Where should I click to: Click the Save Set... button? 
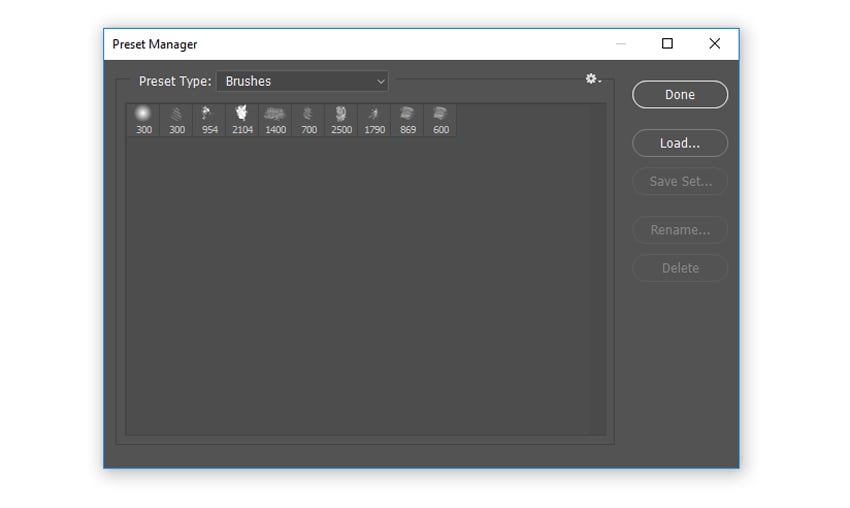(680, 181)
